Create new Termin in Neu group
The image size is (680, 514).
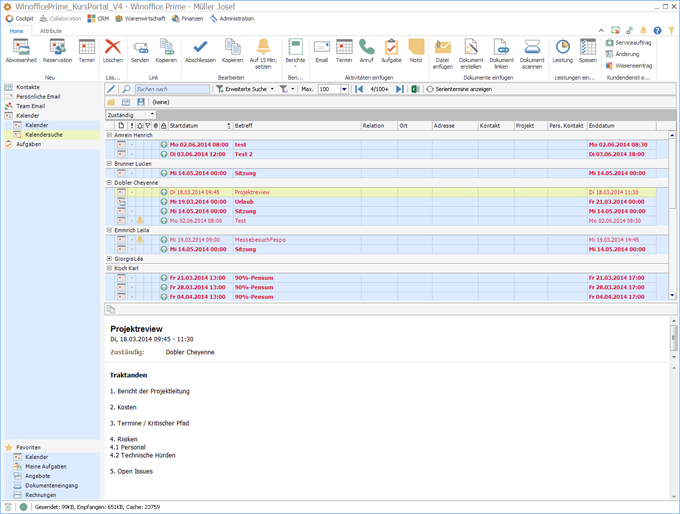87,51
